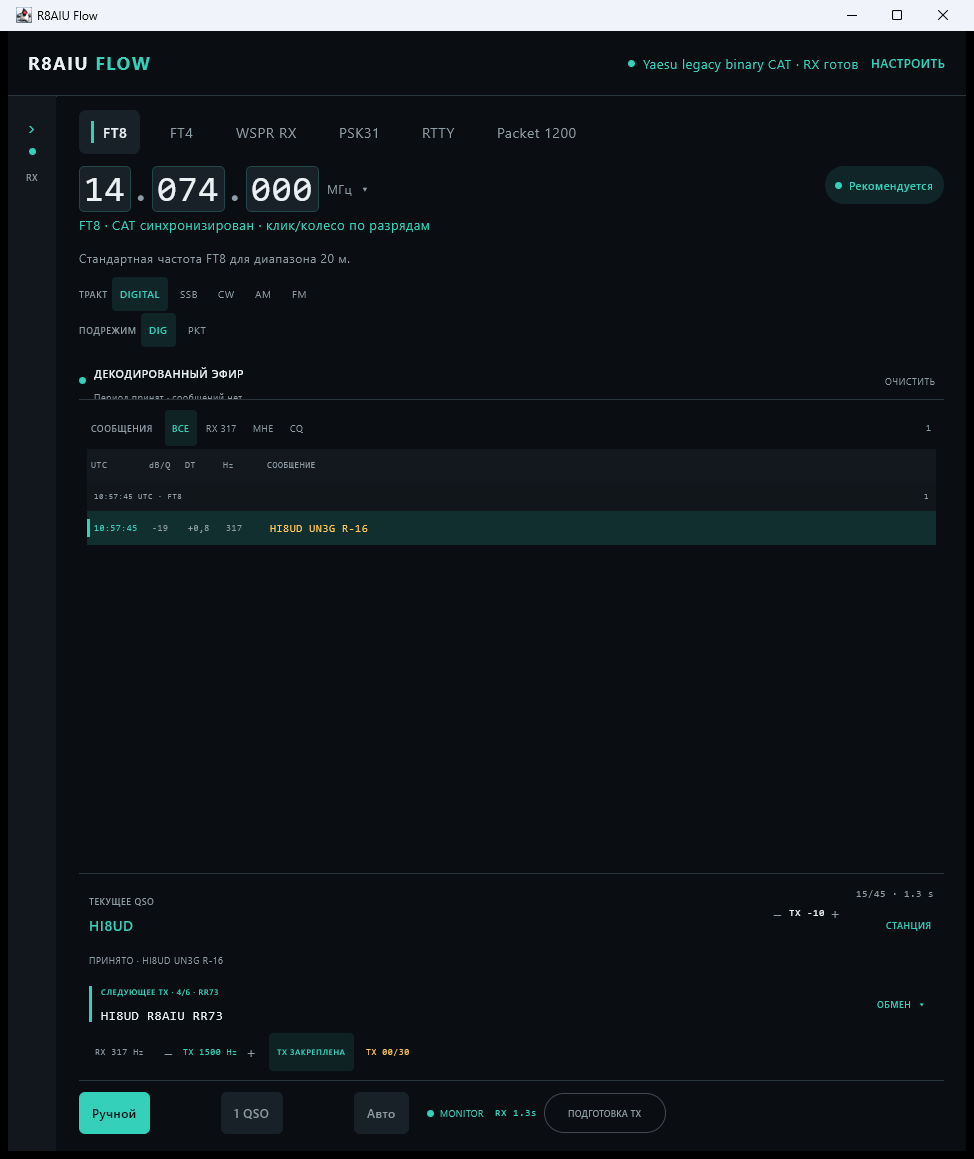Click the RX label in the left sidebar
Screen dimensions: 974x1159
coord(32,177)
